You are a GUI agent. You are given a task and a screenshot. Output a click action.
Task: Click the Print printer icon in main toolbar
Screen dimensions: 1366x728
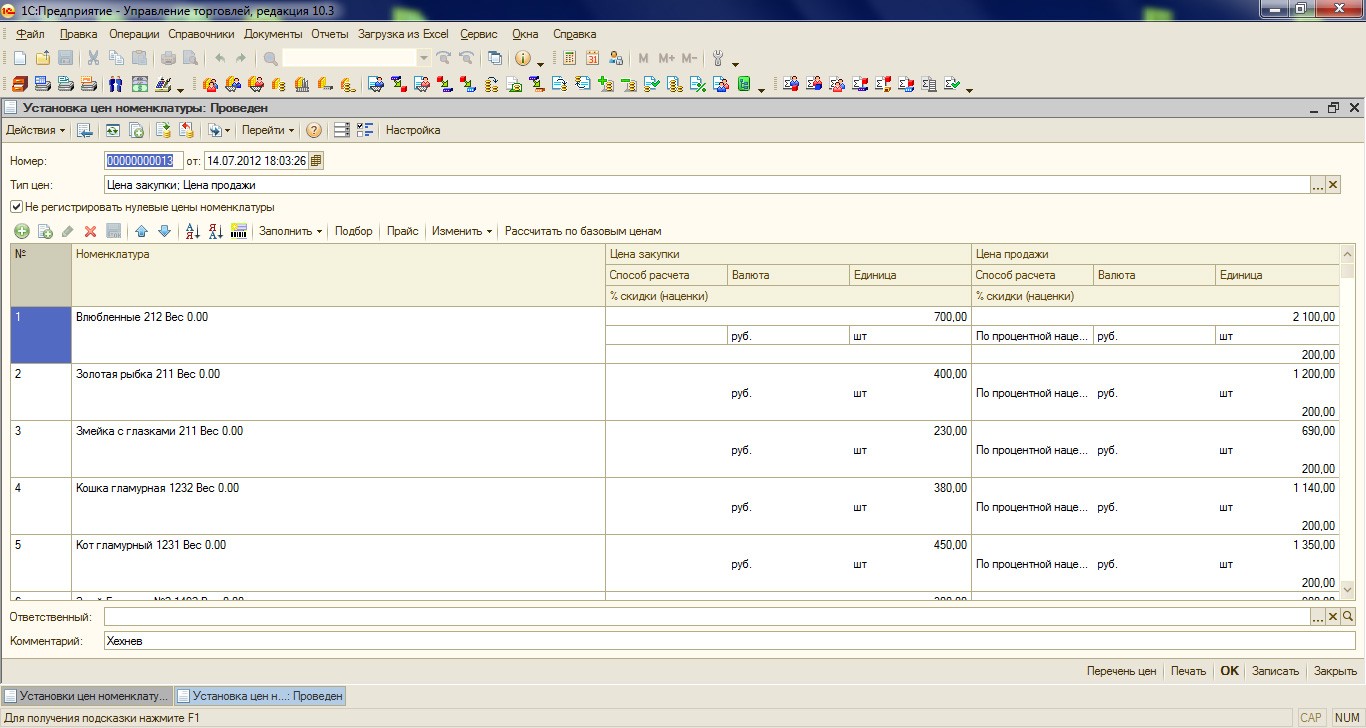(x=168, y=59)
